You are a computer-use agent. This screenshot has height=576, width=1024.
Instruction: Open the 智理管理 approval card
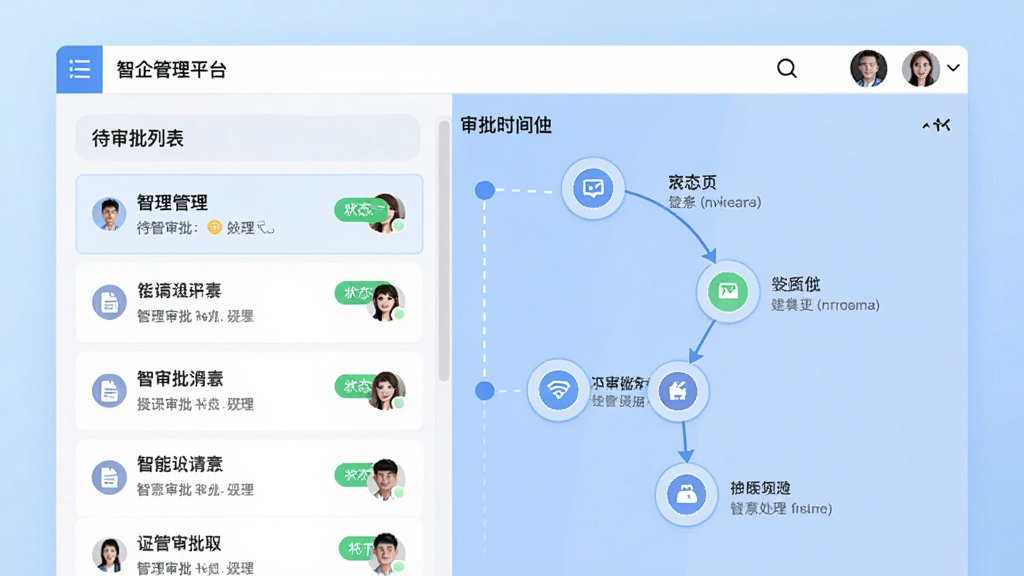coord(249,214)
